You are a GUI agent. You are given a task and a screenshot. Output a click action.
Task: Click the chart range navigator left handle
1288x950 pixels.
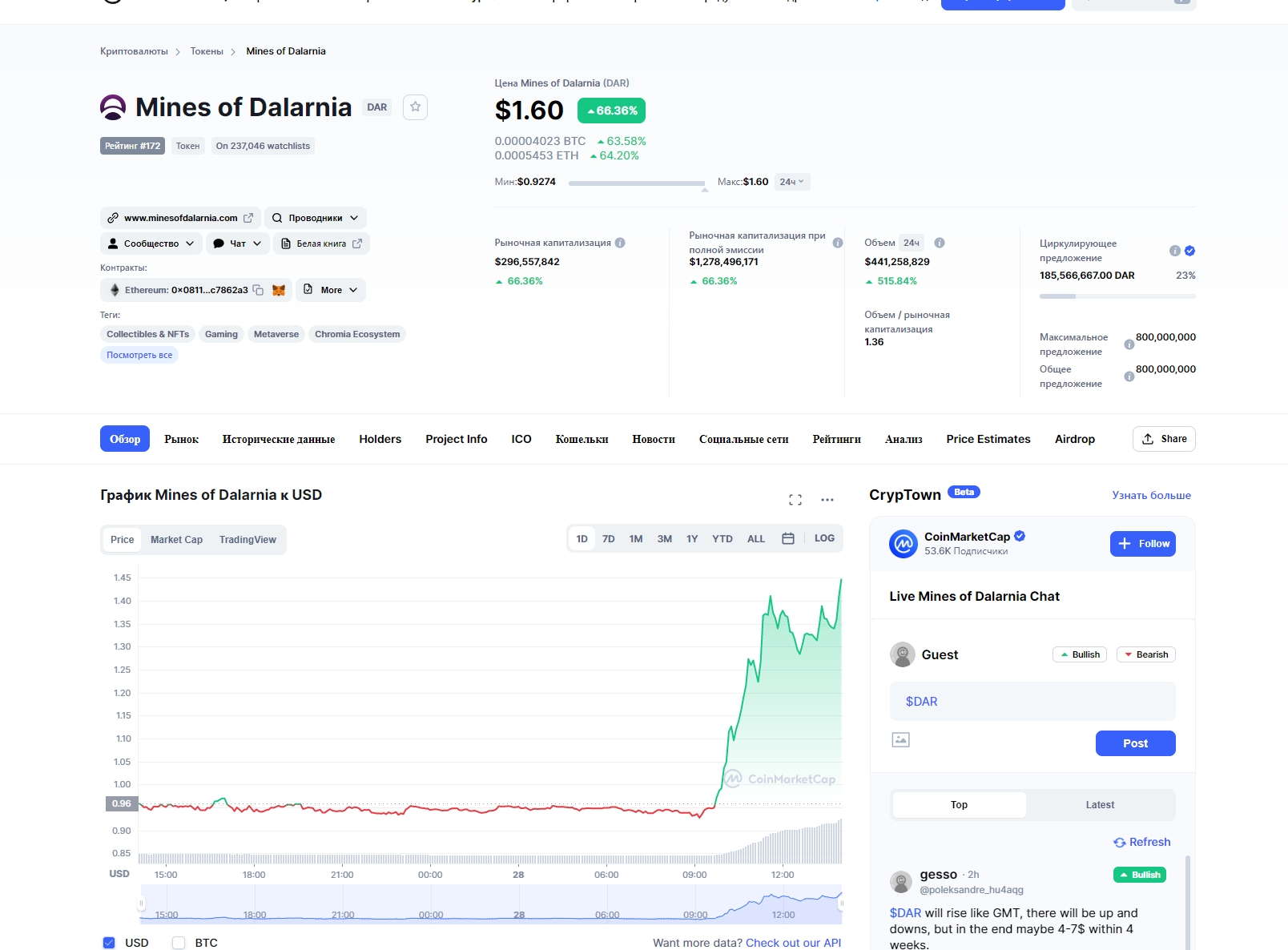141,904
